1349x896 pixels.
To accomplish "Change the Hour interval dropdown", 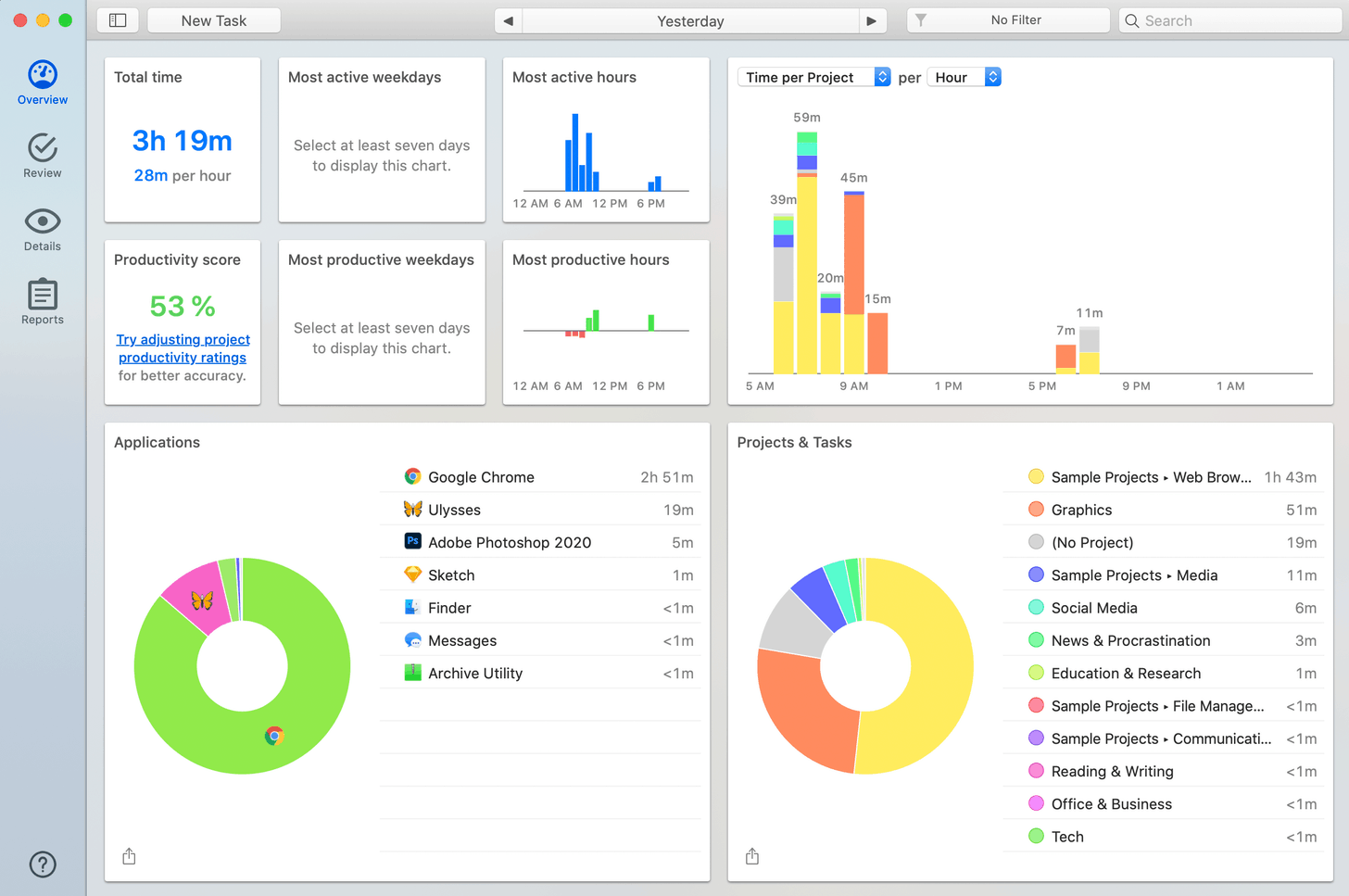I will [x=964, y=77].
